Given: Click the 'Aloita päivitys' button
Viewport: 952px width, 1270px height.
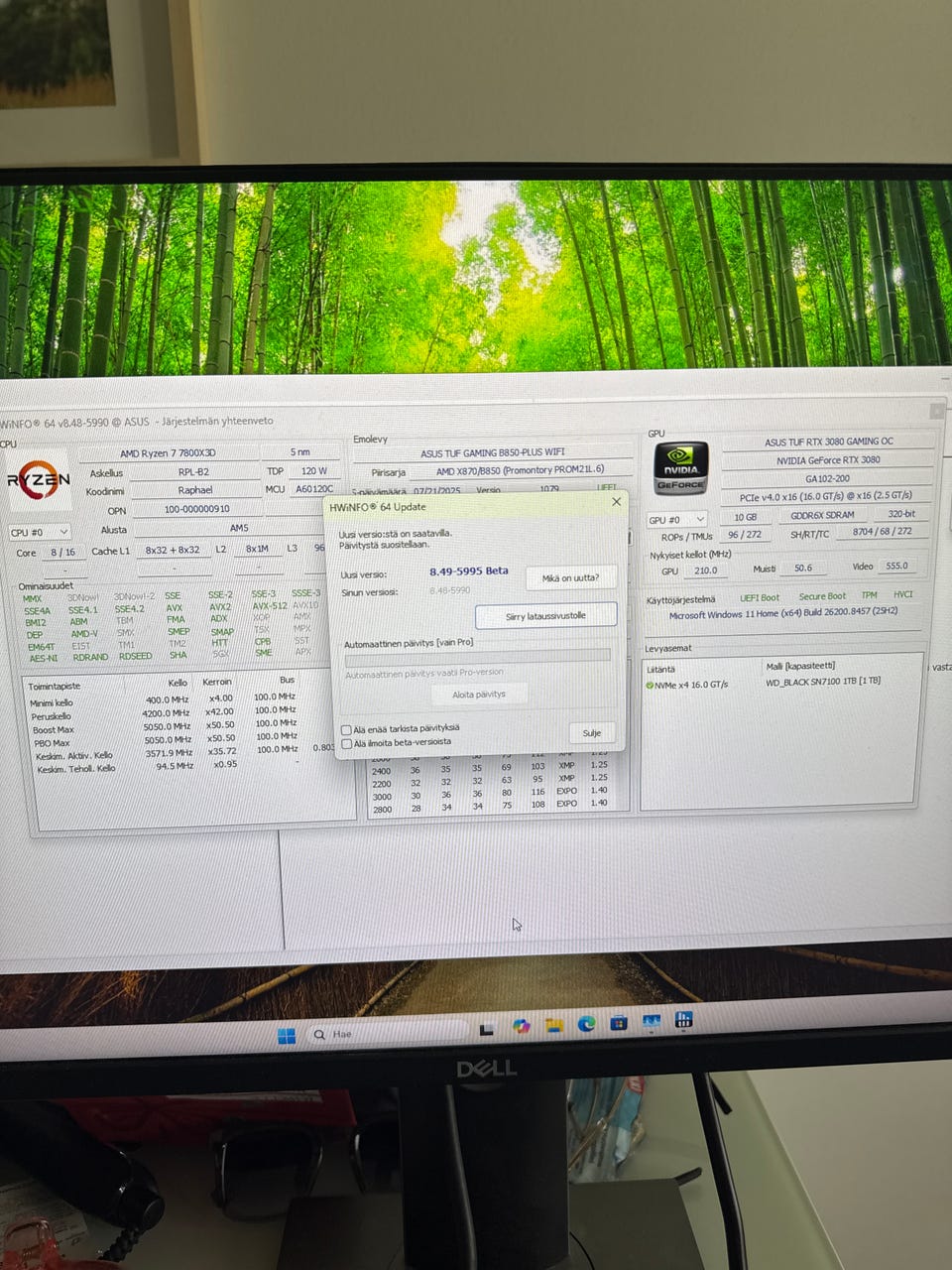Looking at the screenshot, I should click(479, 695).
